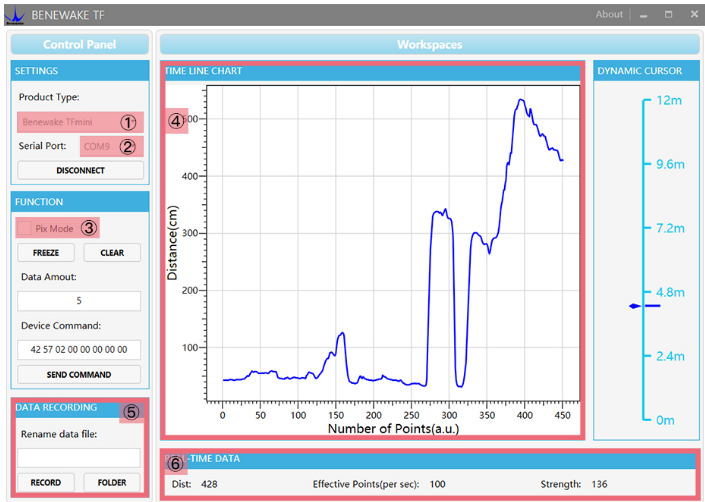Click the DISCONNECT button
The image size is (705, 502).
[x=80, y=170]
